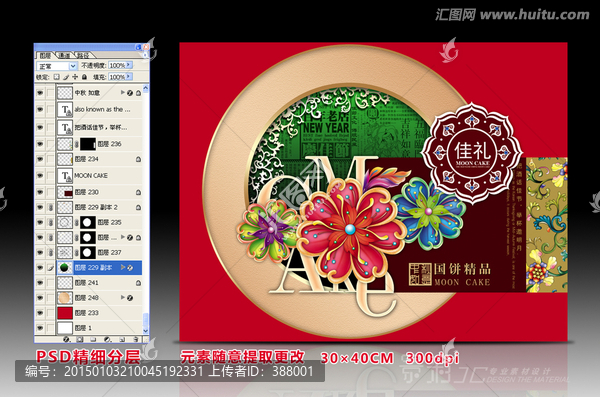The image size is (600, 397).
Task: Click mask link icon on 图层 235
Action: click(x=77, y=222)
